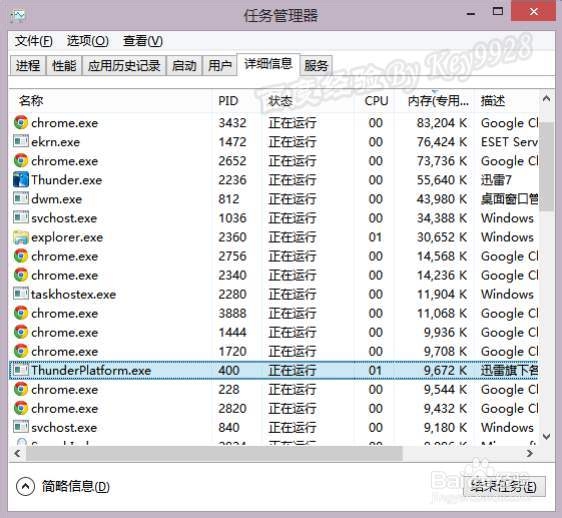Switch to the 服务 tab
The height and width of the screenshot is (518, 562).
click(316, 66)
